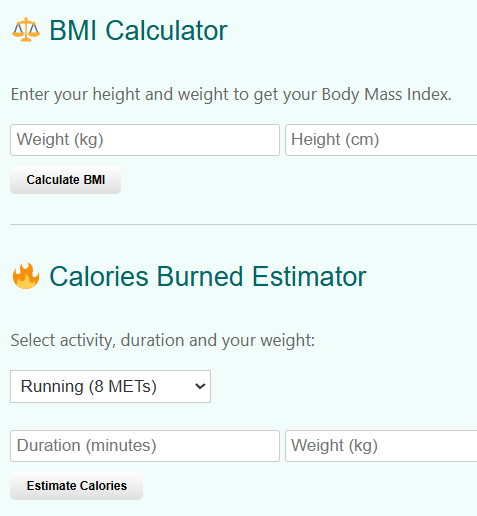Click the balance scales icon beside BMI Calculator

coord(26,30)
